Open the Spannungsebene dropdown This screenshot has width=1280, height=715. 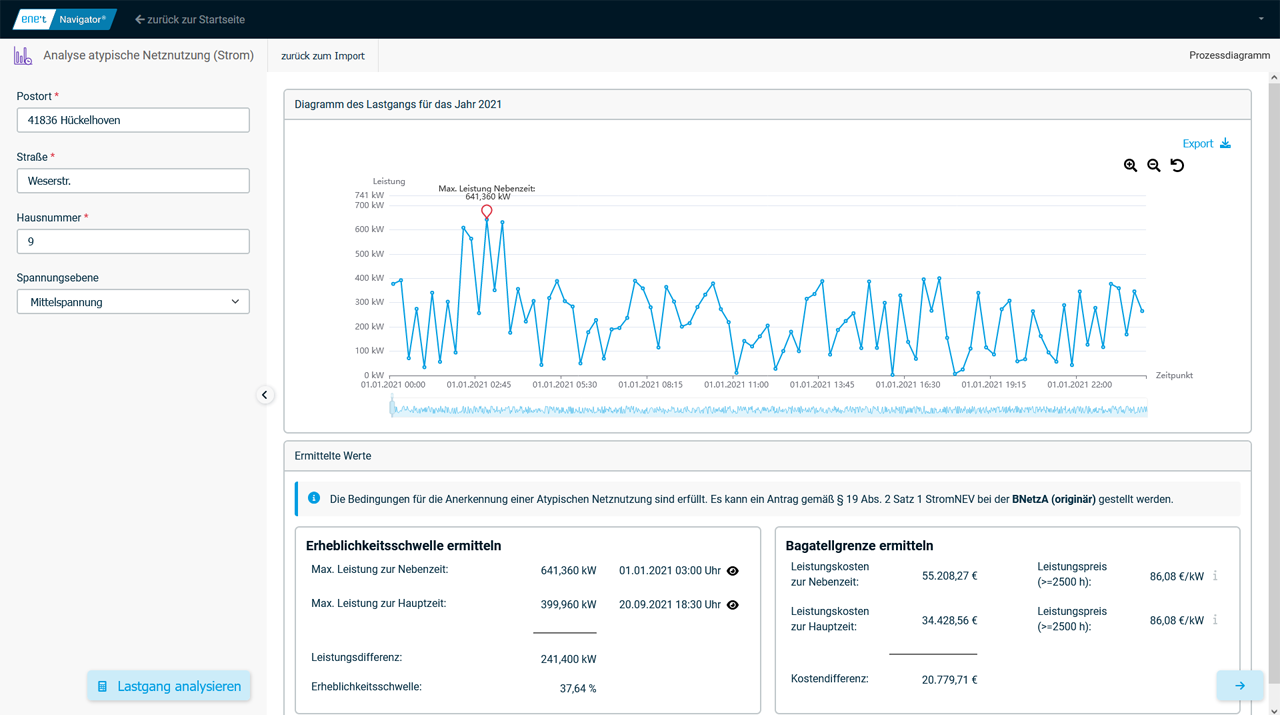(x=133, y=302)
